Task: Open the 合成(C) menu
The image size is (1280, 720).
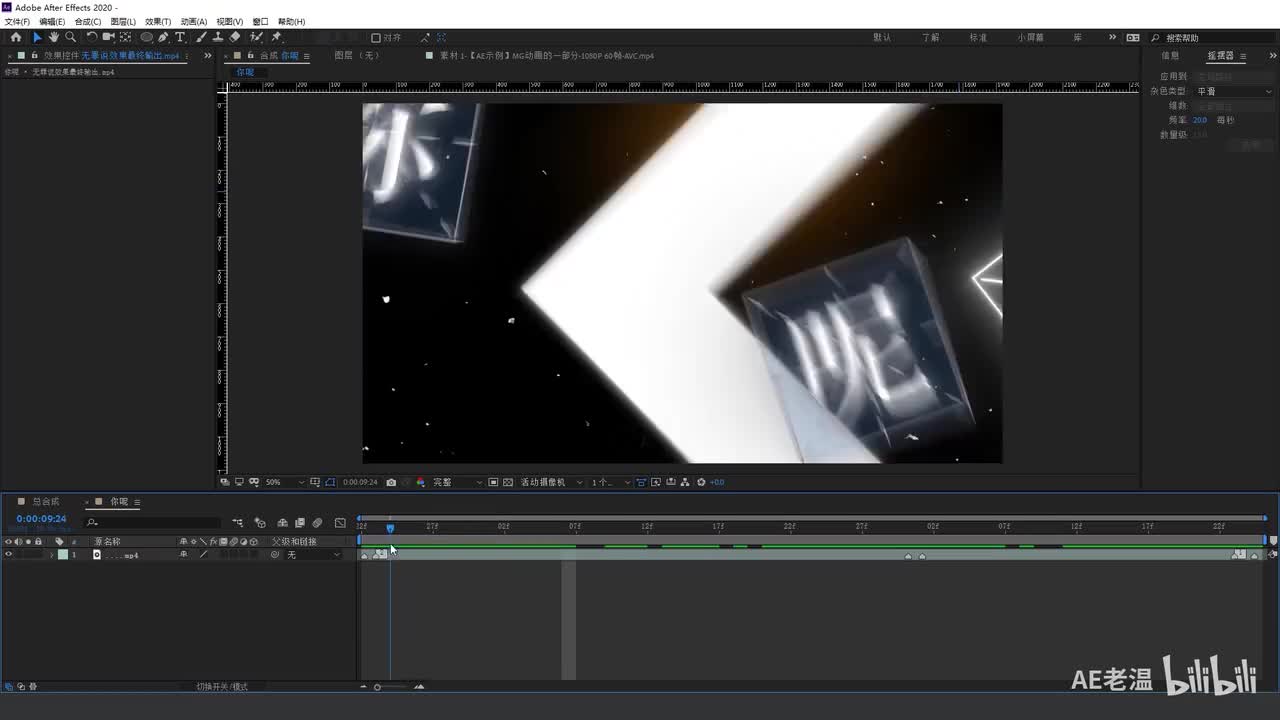Action: click(88, 21)
